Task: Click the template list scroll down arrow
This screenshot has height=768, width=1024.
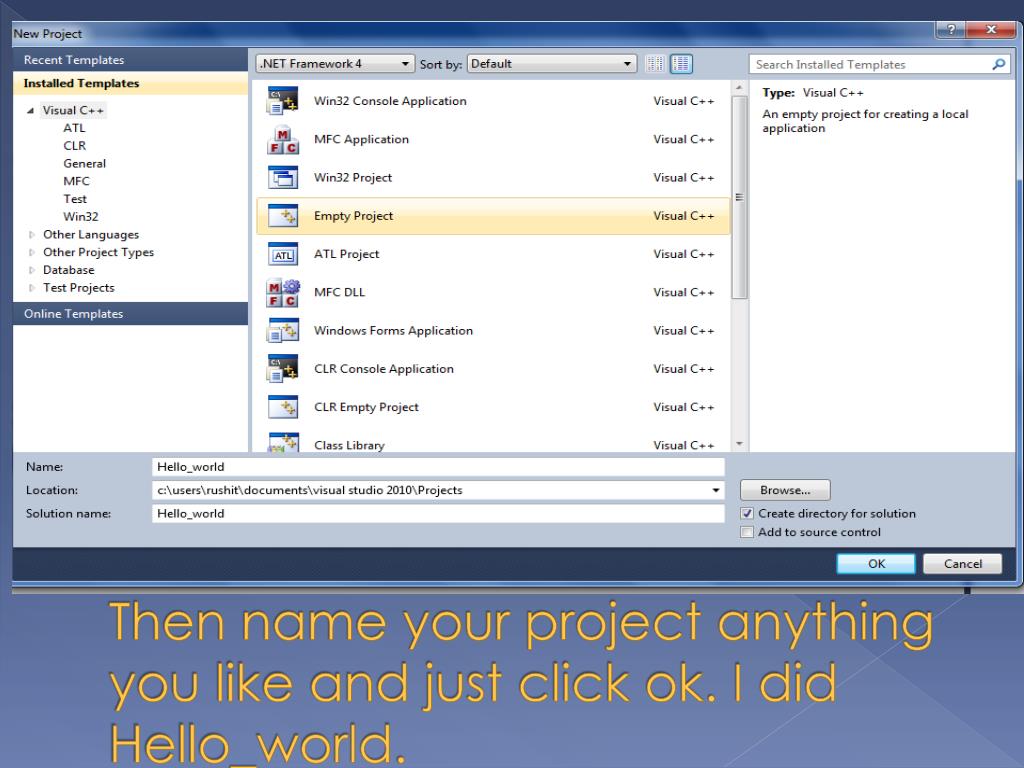Action: pyautogui.click(x=739, y=444)
